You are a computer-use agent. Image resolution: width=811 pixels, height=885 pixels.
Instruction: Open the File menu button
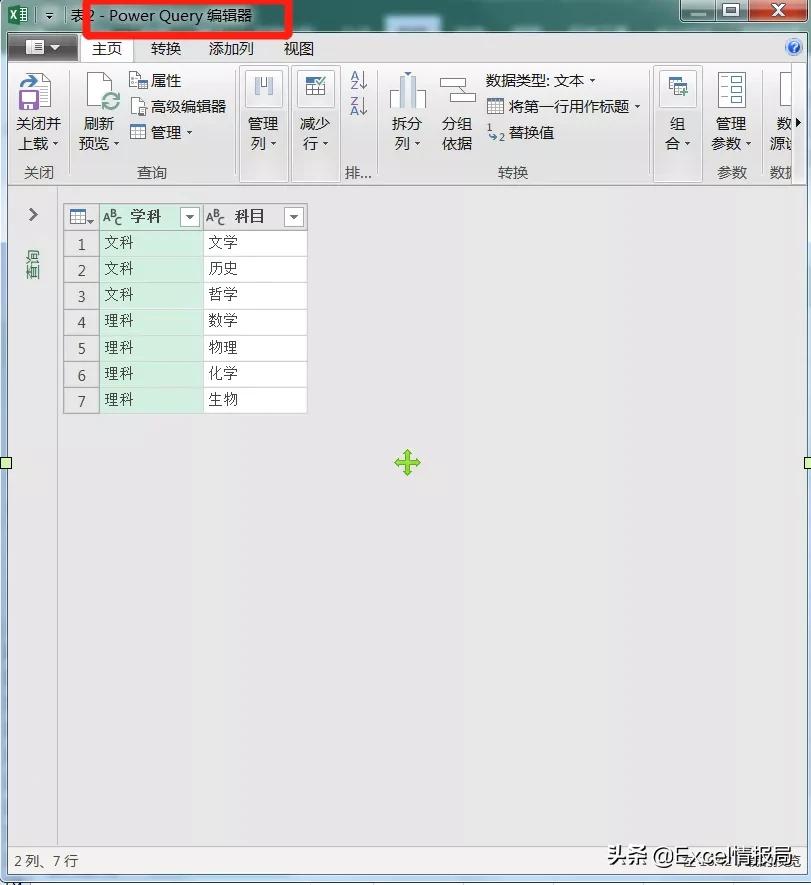tap(43, 47)
